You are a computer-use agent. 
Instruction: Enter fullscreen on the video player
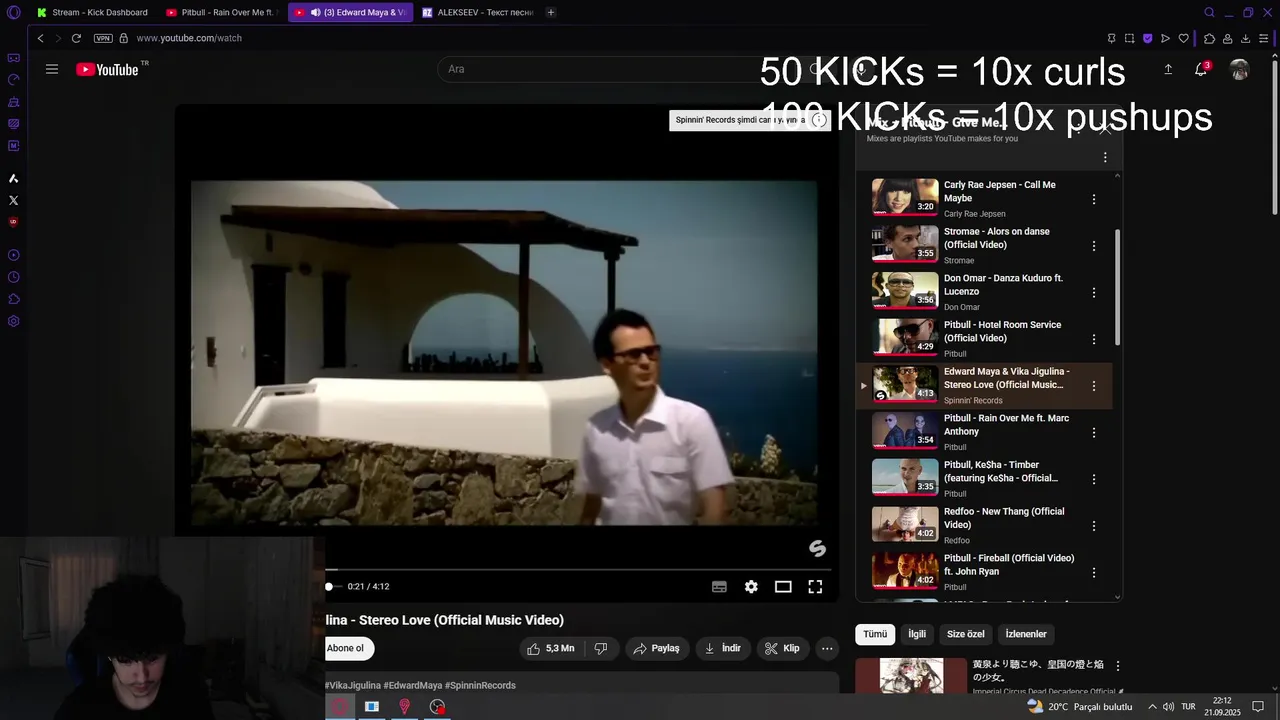(815, 587)
